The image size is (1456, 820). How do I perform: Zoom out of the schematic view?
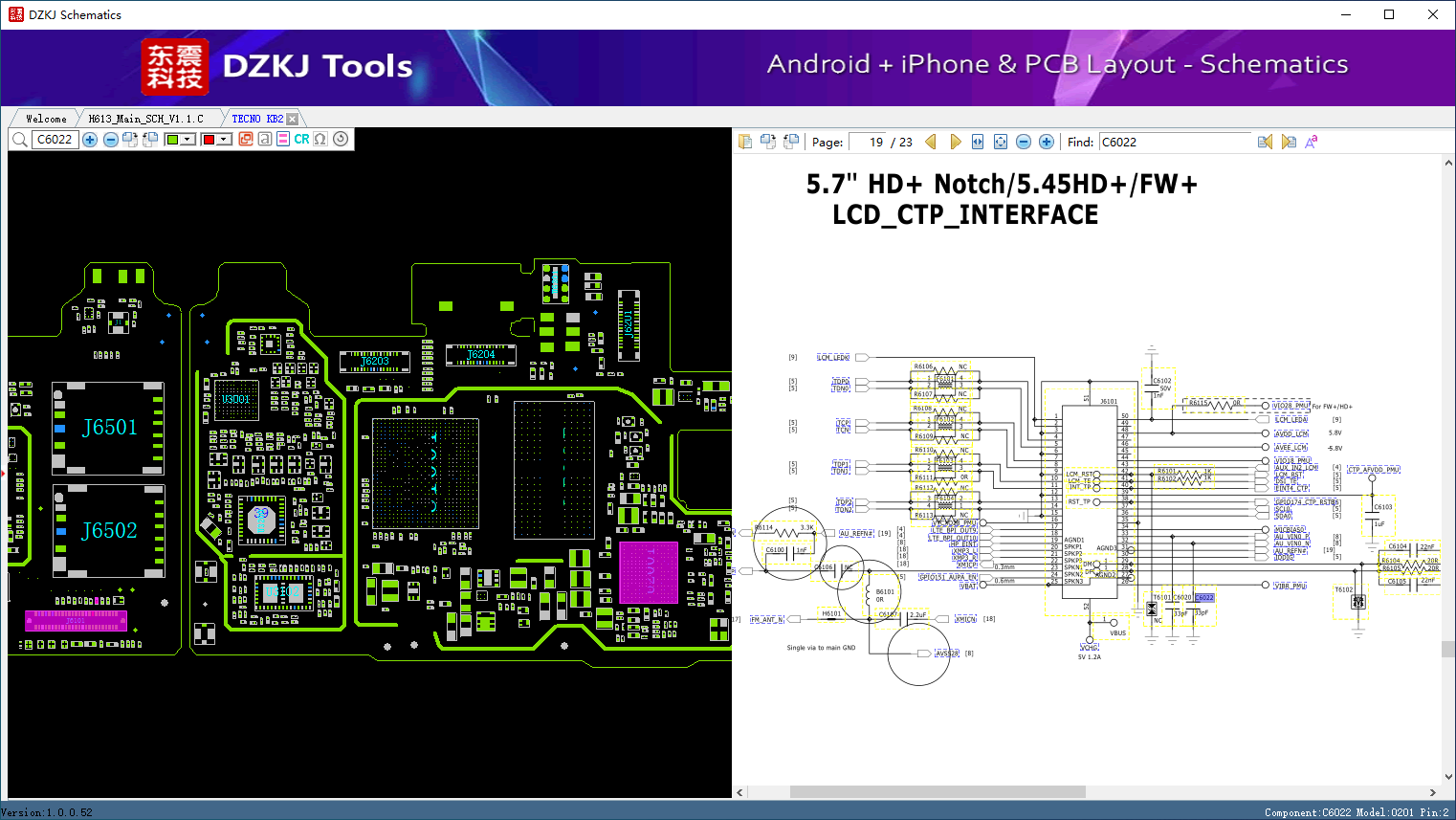1024,142
